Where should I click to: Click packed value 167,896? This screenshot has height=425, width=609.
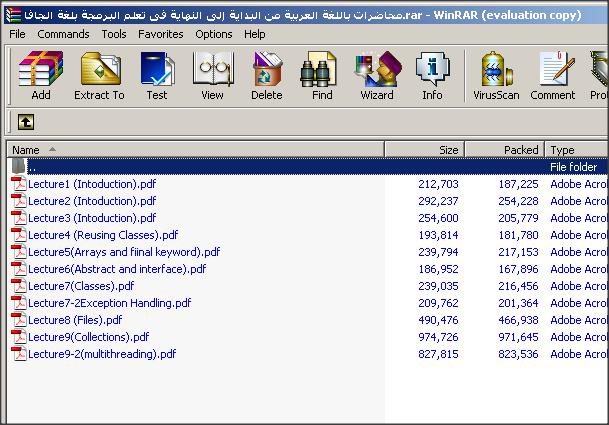(x=519, y=269)
